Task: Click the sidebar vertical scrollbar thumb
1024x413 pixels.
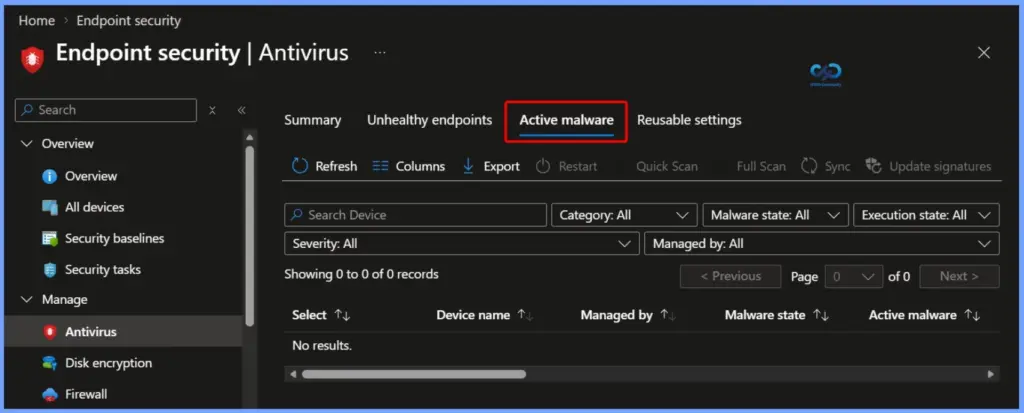Action: click(x=249, y=235)
